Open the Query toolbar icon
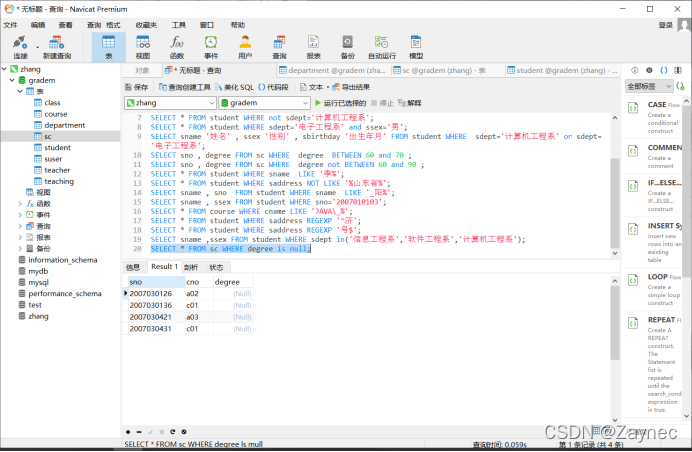This screenshot has height=452, width=692. click(279, 47)
